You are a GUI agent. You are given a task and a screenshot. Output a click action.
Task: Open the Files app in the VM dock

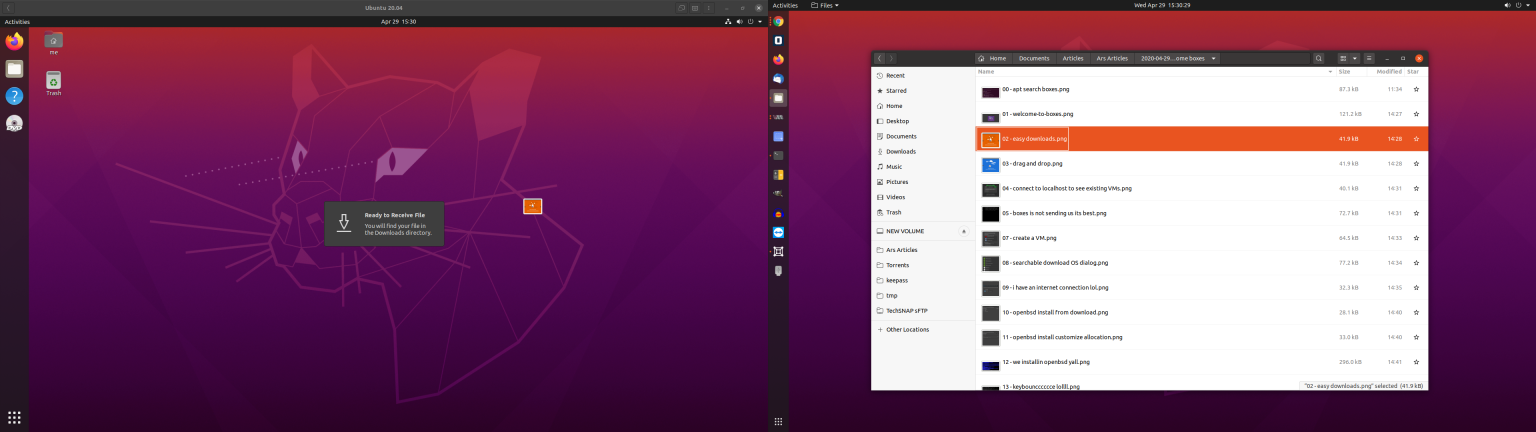[x=14, y=69]
